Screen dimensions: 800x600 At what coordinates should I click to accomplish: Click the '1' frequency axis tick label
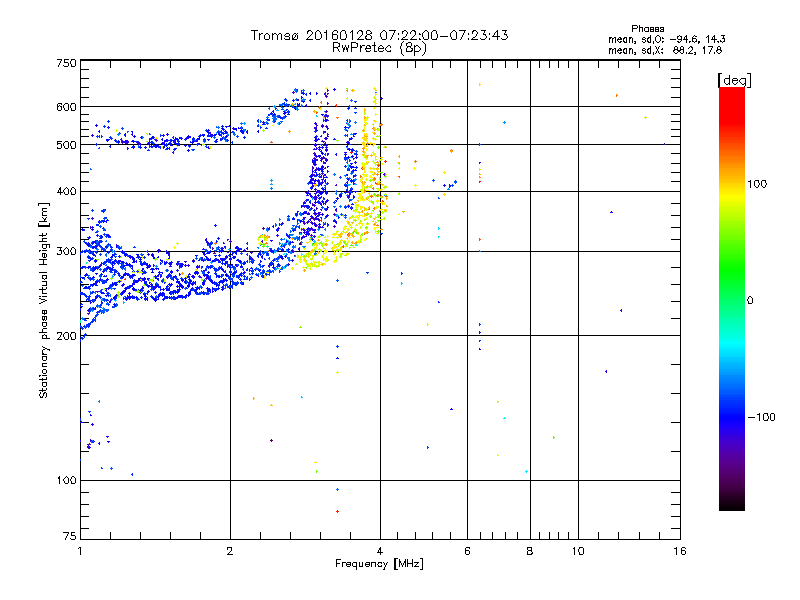[80, 551]
